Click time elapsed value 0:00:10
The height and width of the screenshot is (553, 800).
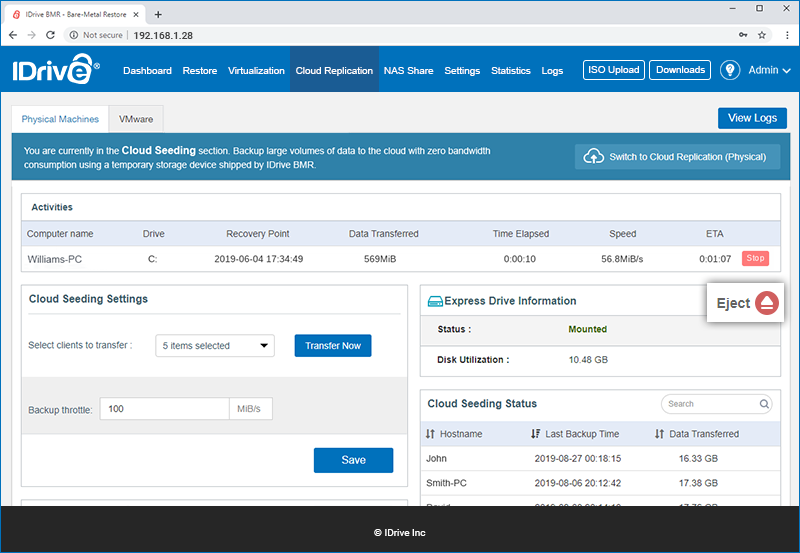[519, 259]
